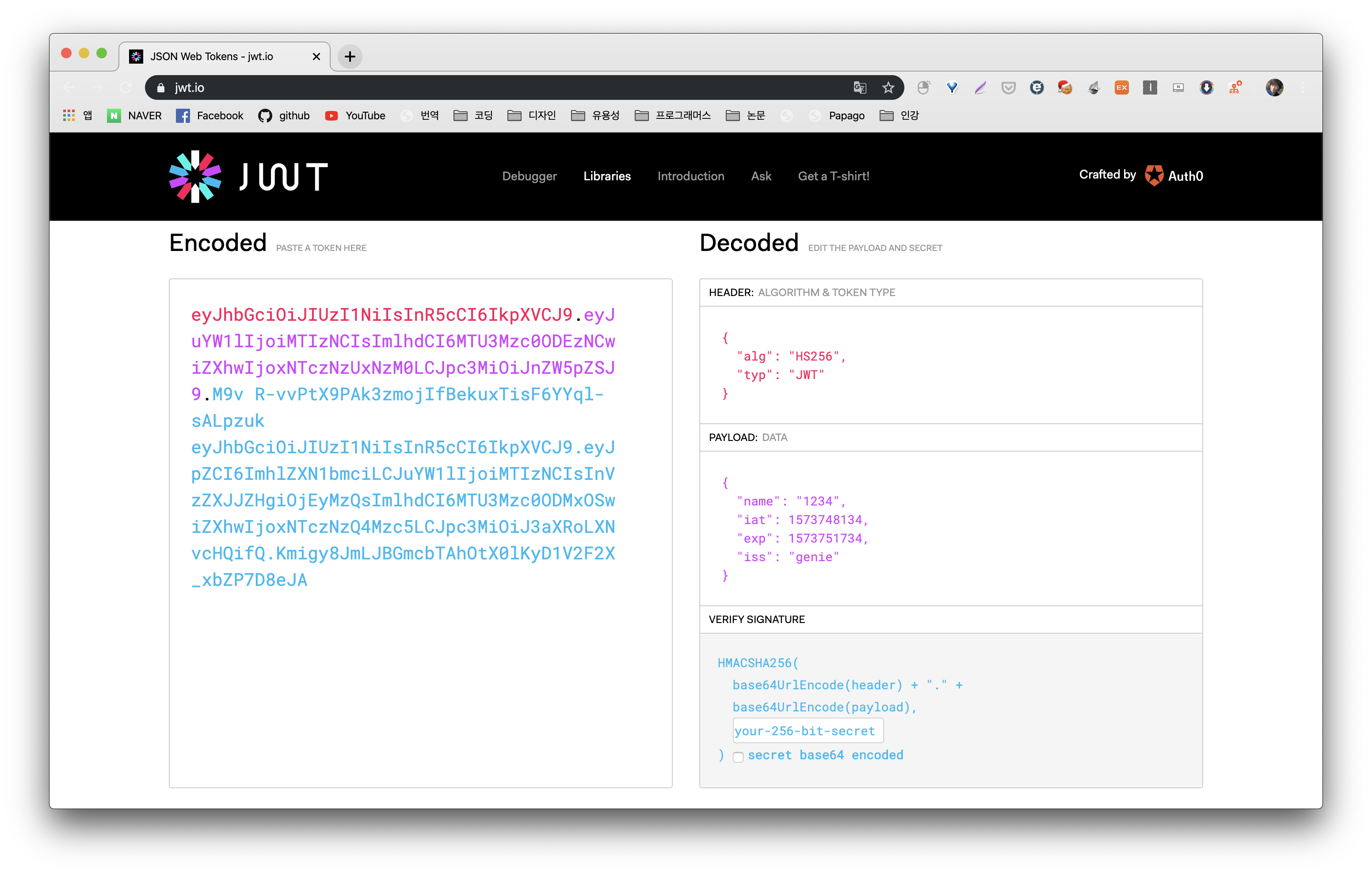Open the rainbow download extension icon

click(x=1206, y=87)
